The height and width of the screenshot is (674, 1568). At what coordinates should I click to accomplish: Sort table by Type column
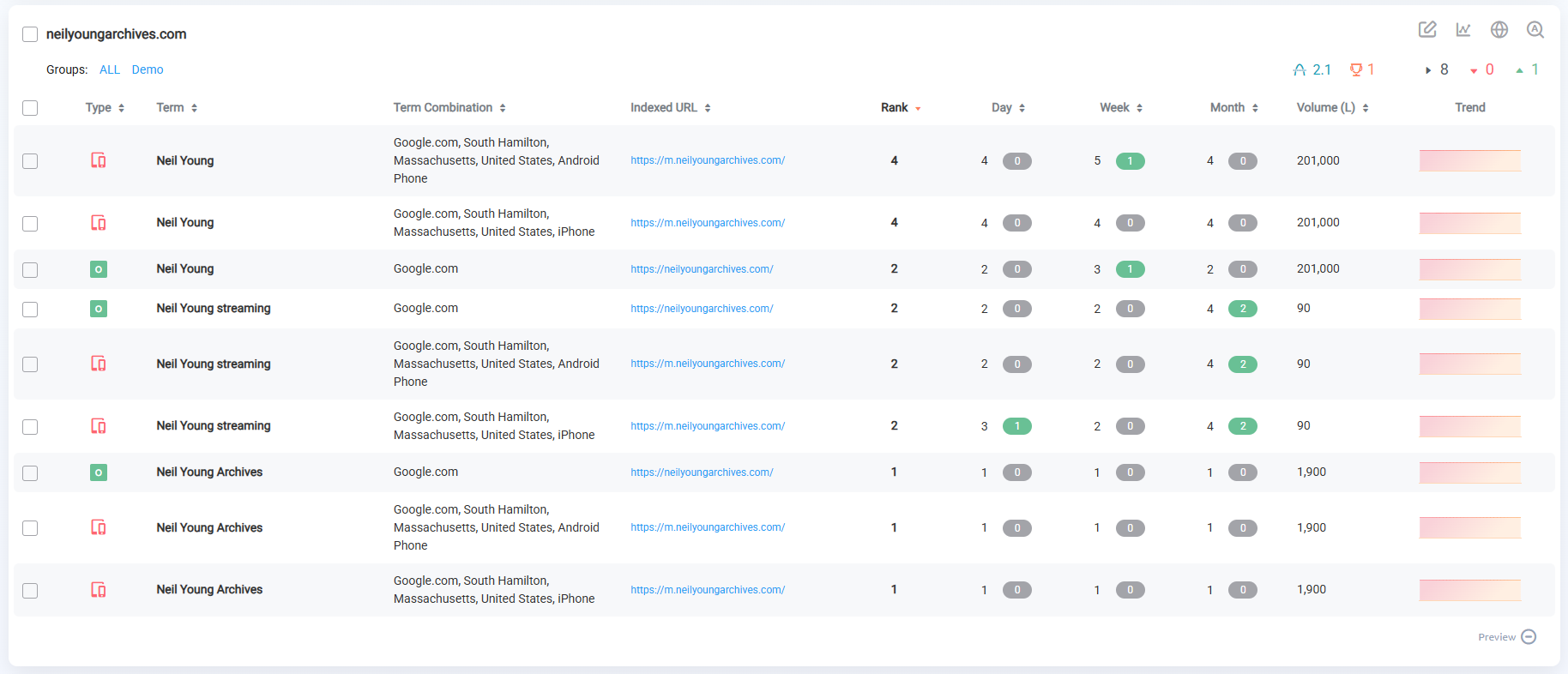pos(105,108)
